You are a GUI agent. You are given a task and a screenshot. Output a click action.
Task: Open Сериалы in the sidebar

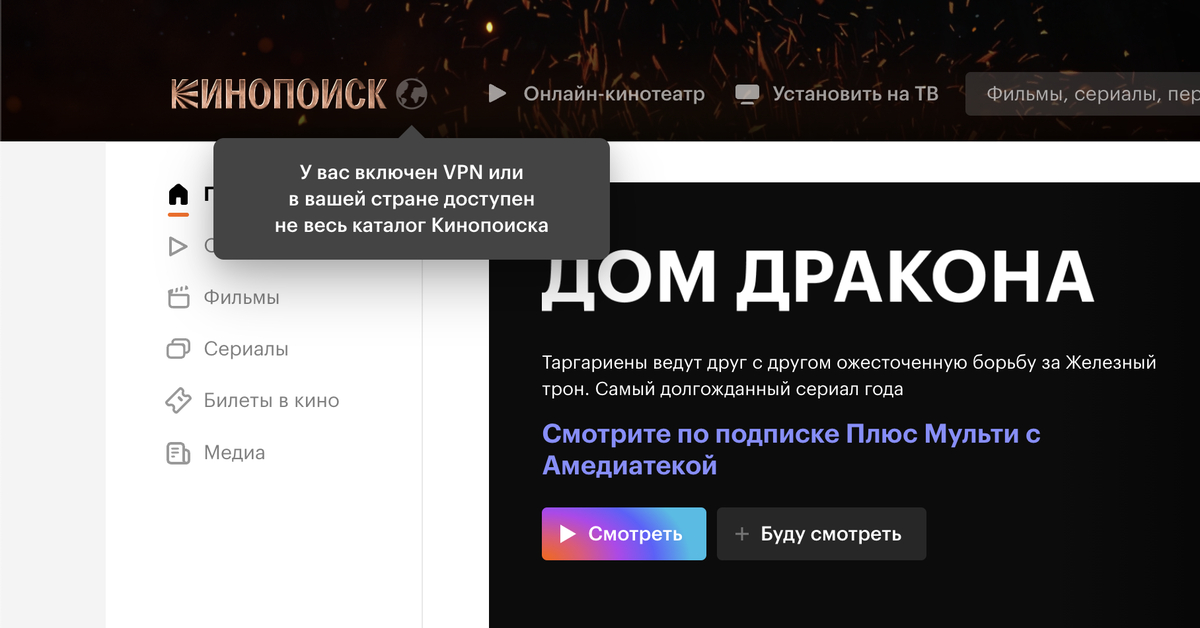tap(246, 349)
